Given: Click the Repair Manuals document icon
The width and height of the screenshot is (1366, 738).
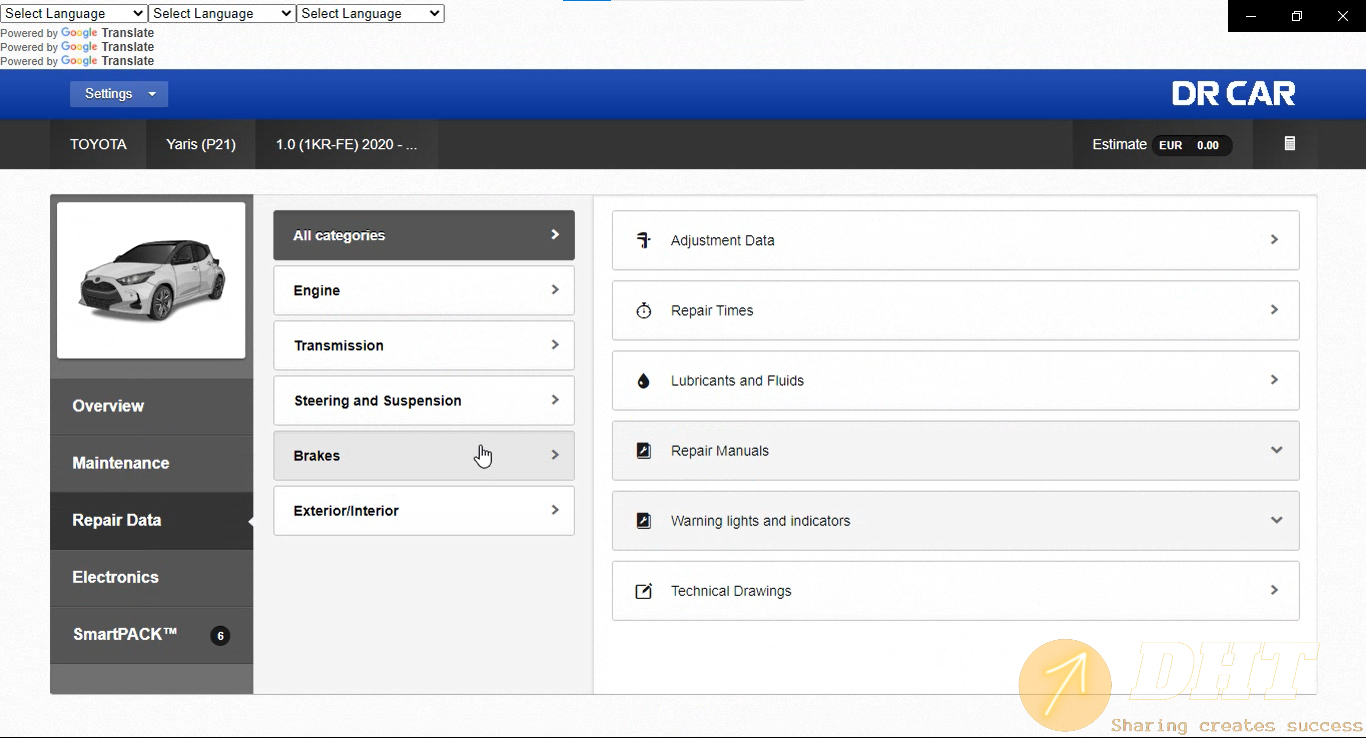Looking at the screenshot, I should 644,451.
